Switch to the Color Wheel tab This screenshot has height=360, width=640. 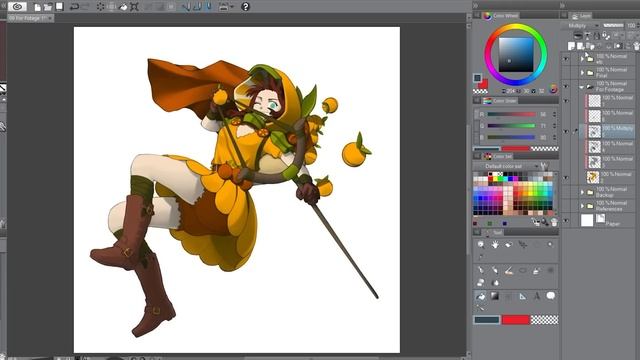[501, 16]
